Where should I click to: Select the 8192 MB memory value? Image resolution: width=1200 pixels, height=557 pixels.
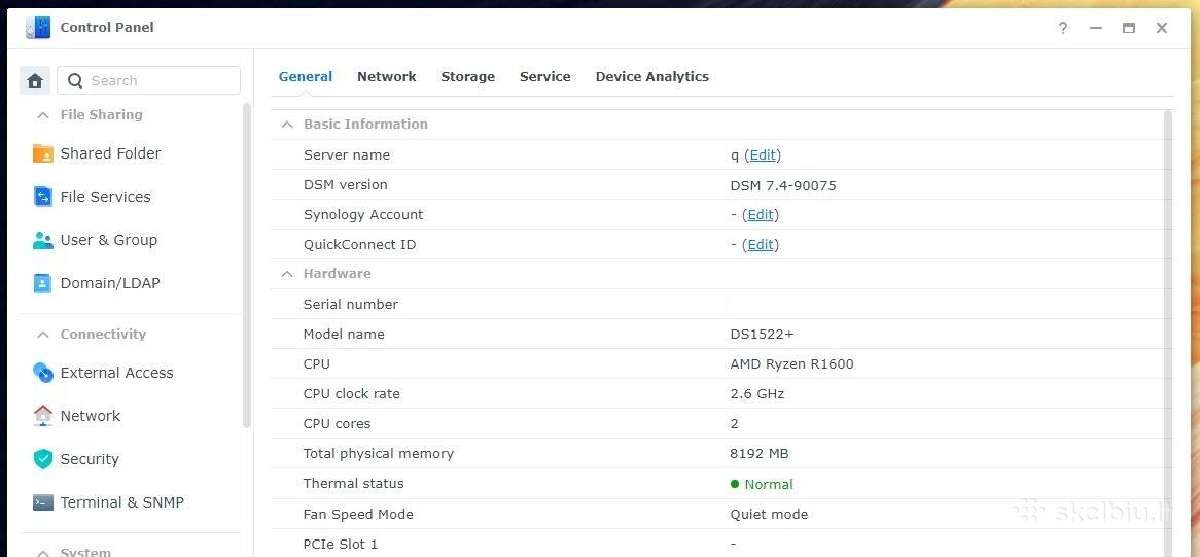pyautogui.click(x=760, y=454)
